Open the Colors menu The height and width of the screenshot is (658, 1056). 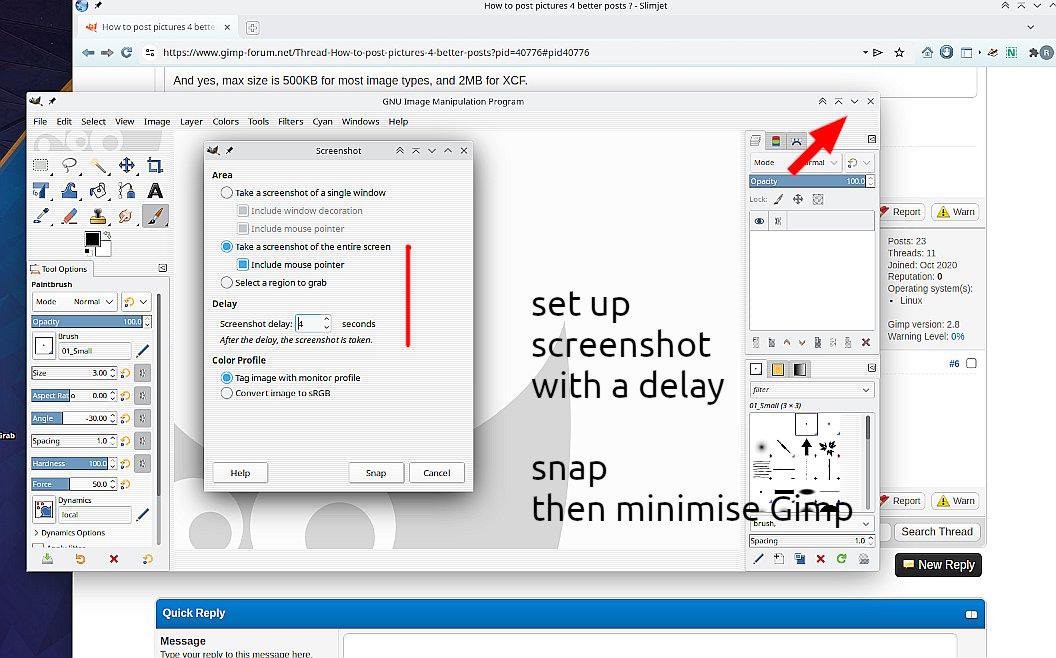[x=226, y=122]
